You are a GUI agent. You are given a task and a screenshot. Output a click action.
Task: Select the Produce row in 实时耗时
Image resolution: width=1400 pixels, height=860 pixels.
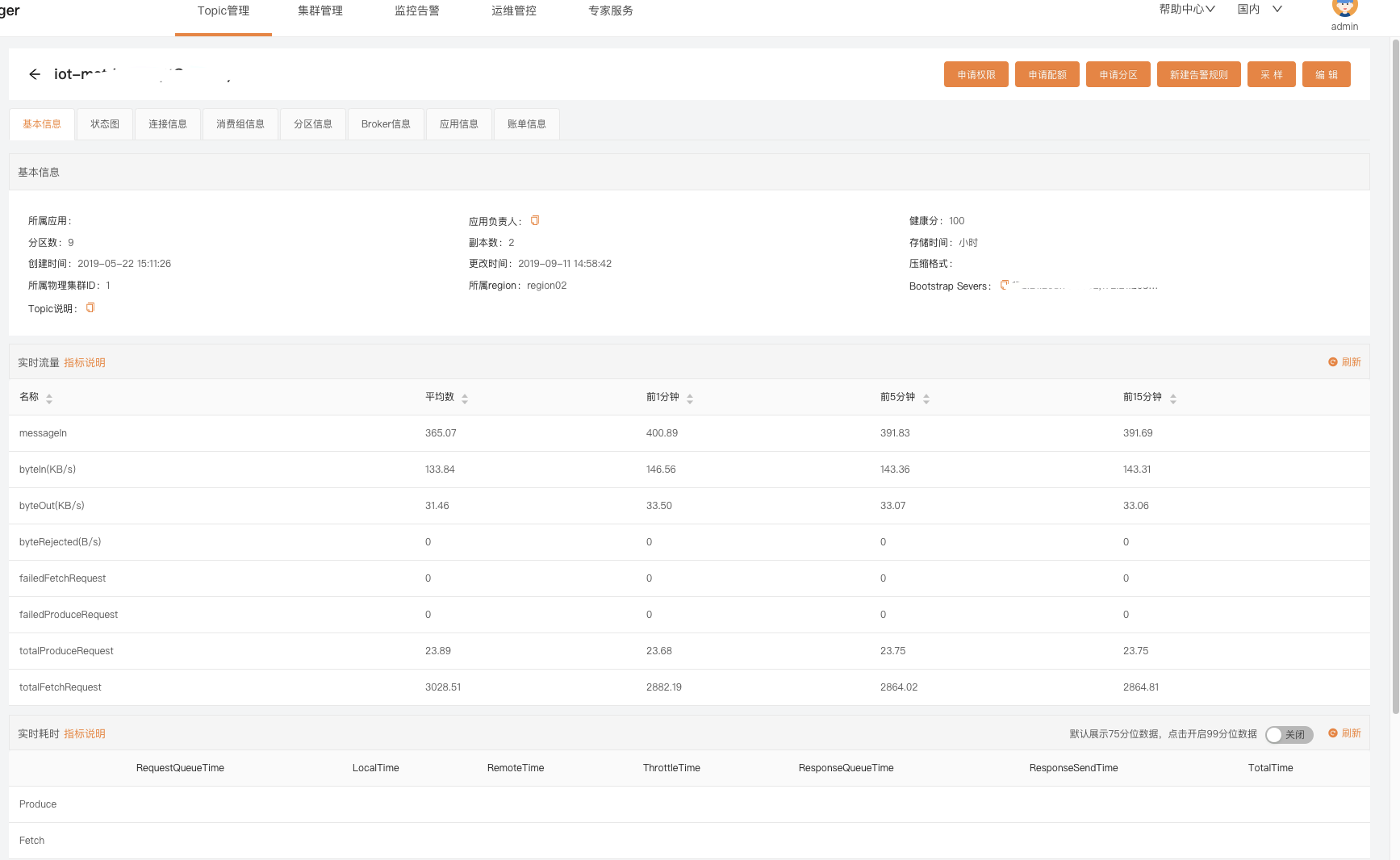tap(689, 804)
